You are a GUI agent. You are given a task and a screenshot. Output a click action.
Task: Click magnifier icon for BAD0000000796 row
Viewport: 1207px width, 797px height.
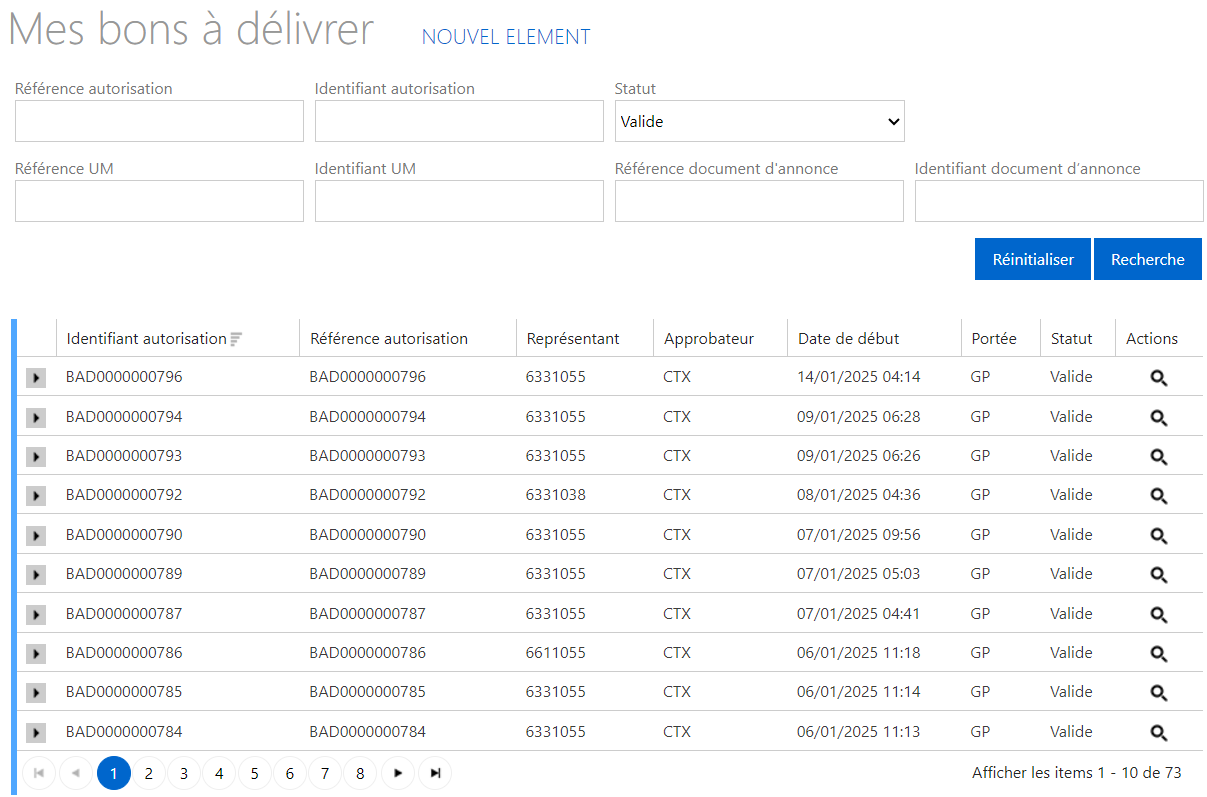coord(1158,378)
